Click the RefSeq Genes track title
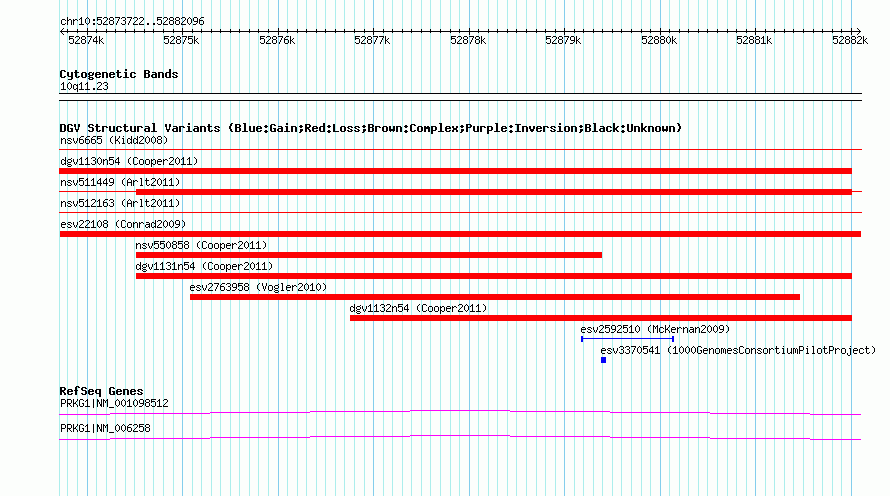The height and width of the screenshot is (496, 890). click(101, 391)
